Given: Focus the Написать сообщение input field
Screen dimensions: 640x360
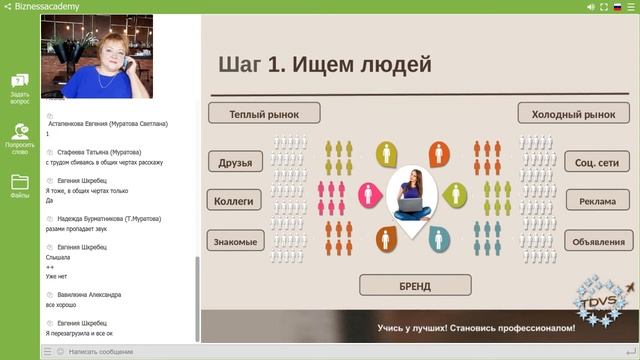Looking at the screenshot, I should 343,351.
